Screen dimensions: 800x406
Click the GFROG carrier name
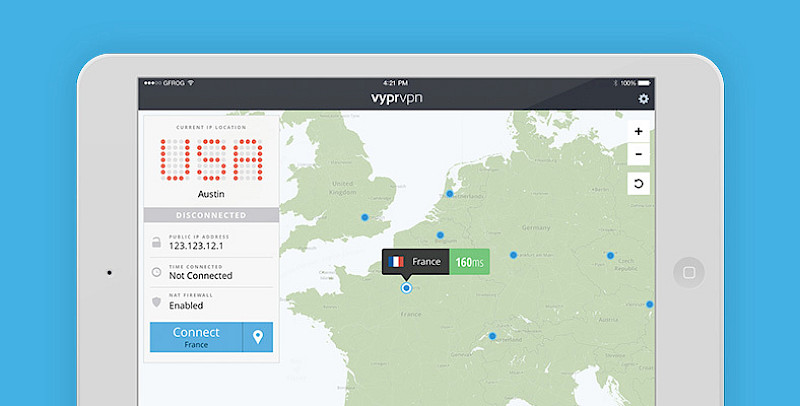tap(173, 83)
